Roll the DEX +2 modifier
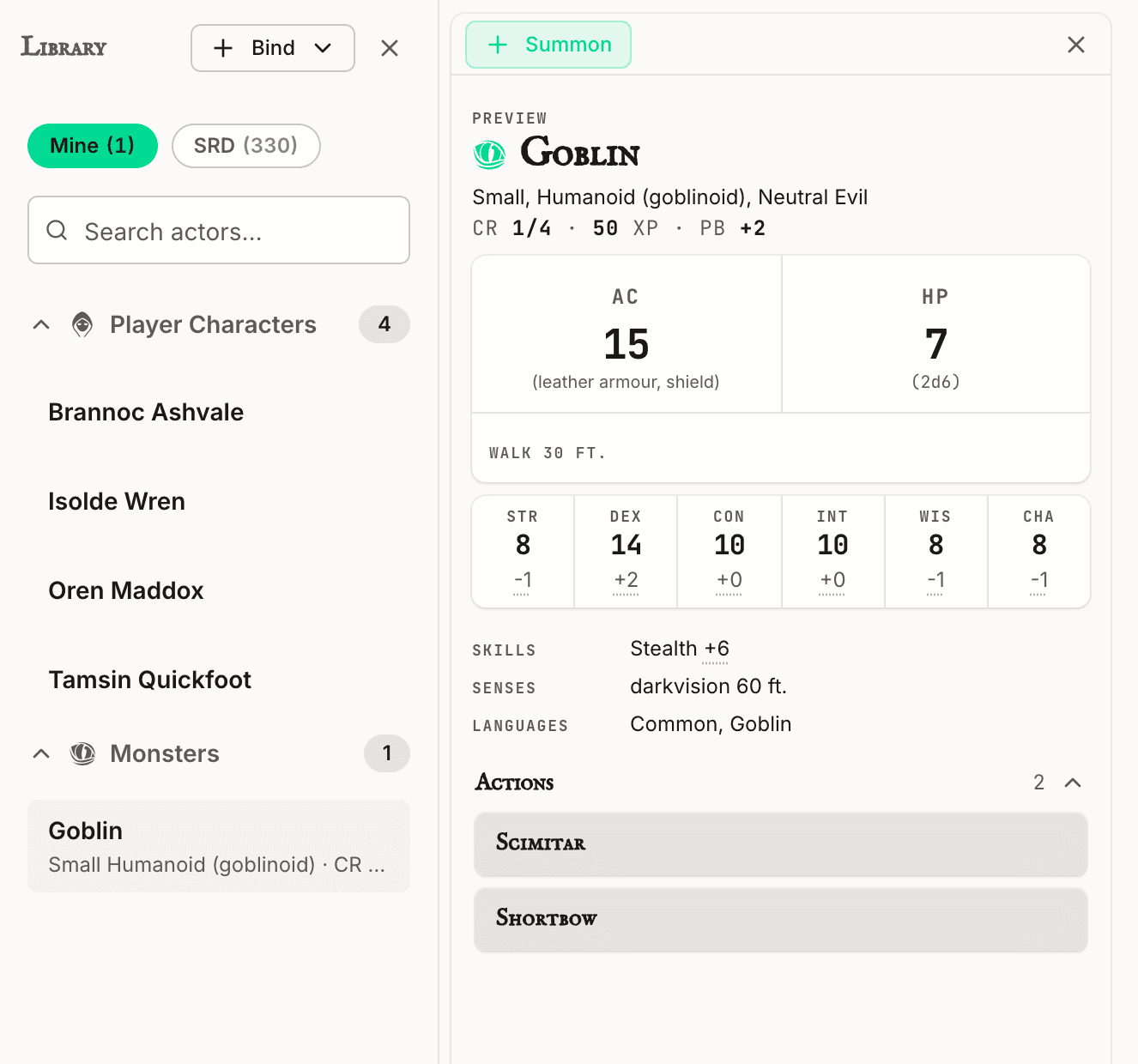Screen dimensions: 1138x1064 627,581
